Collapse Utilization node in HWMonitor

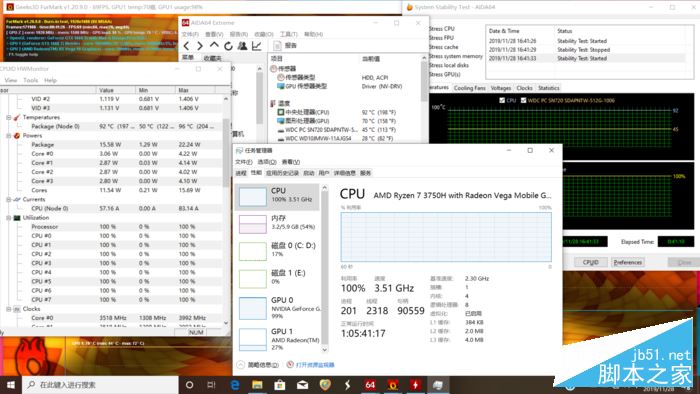click(x=8, y=218)
